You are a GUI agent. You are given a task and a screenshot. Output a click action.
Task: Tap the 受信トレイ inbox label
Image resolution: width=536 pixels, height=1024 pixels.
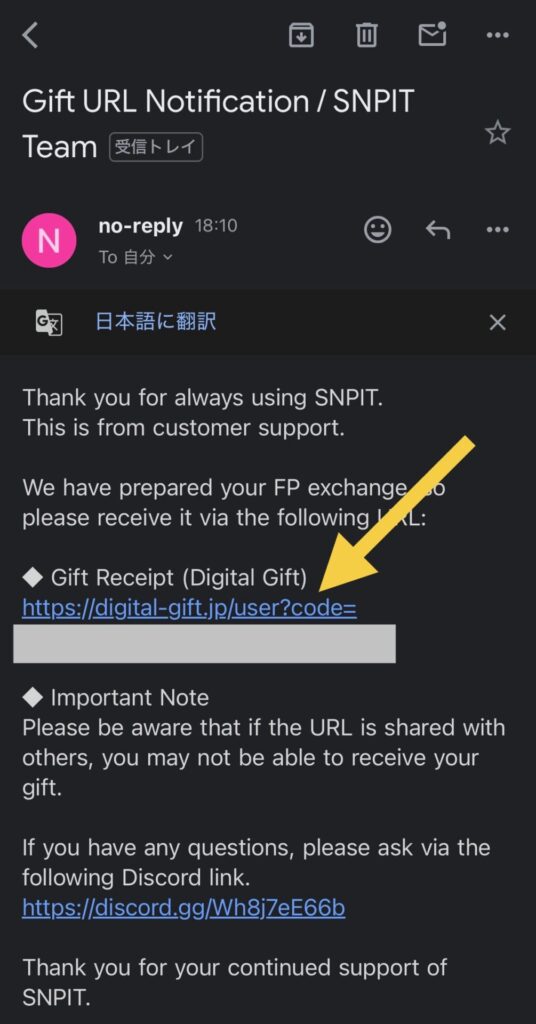(155, 147)
